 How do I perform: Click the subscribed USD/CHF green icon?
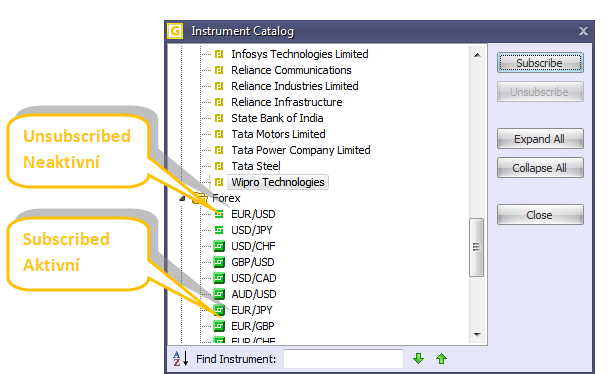pyautogui.click(x=219, y=246)
